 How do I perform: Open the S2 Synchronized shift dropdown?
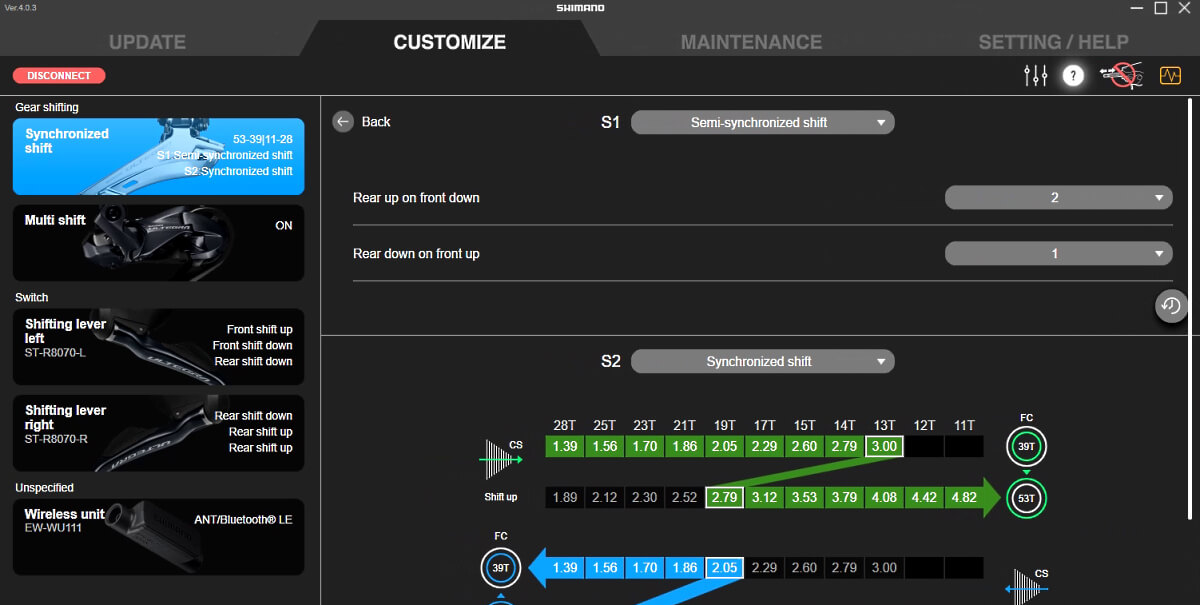coord(762,361)
